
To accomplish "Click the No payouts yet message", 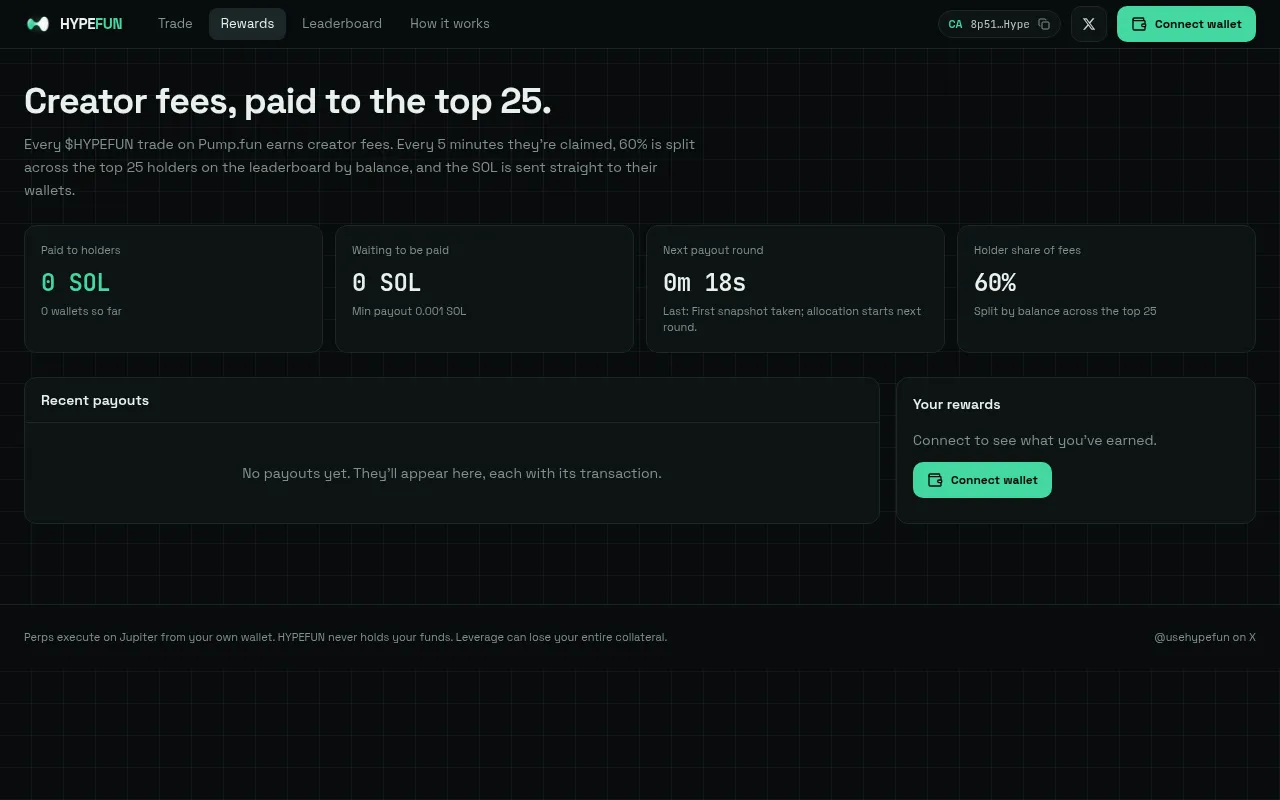I will pyautogui.click(x=452, y=473).
